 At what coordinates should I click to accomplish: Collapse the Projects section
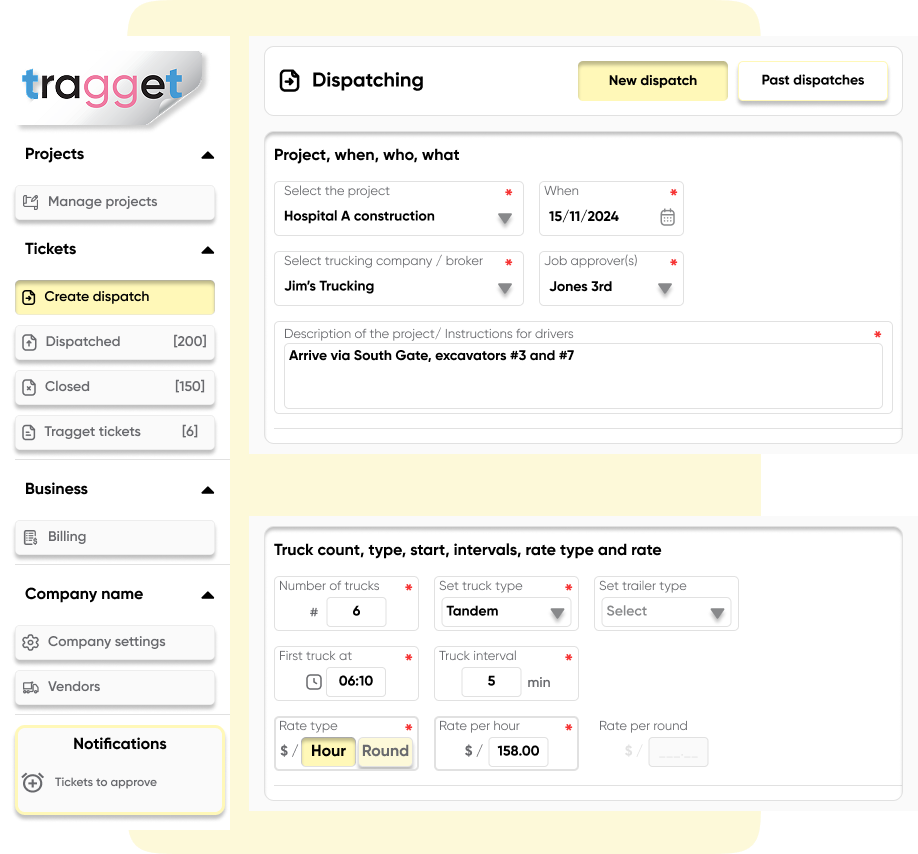[208, 155]
